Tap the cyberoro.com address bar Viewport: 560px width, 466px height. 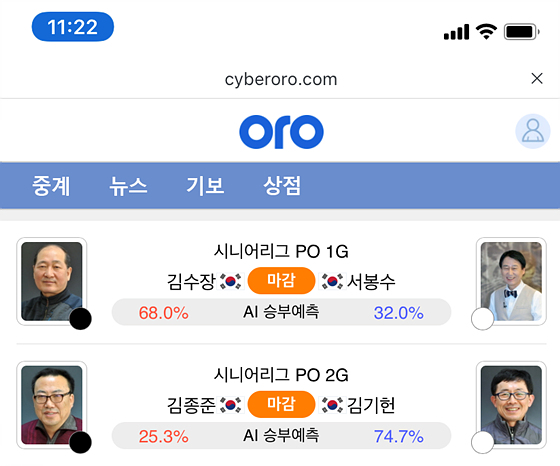pos(281,79)
